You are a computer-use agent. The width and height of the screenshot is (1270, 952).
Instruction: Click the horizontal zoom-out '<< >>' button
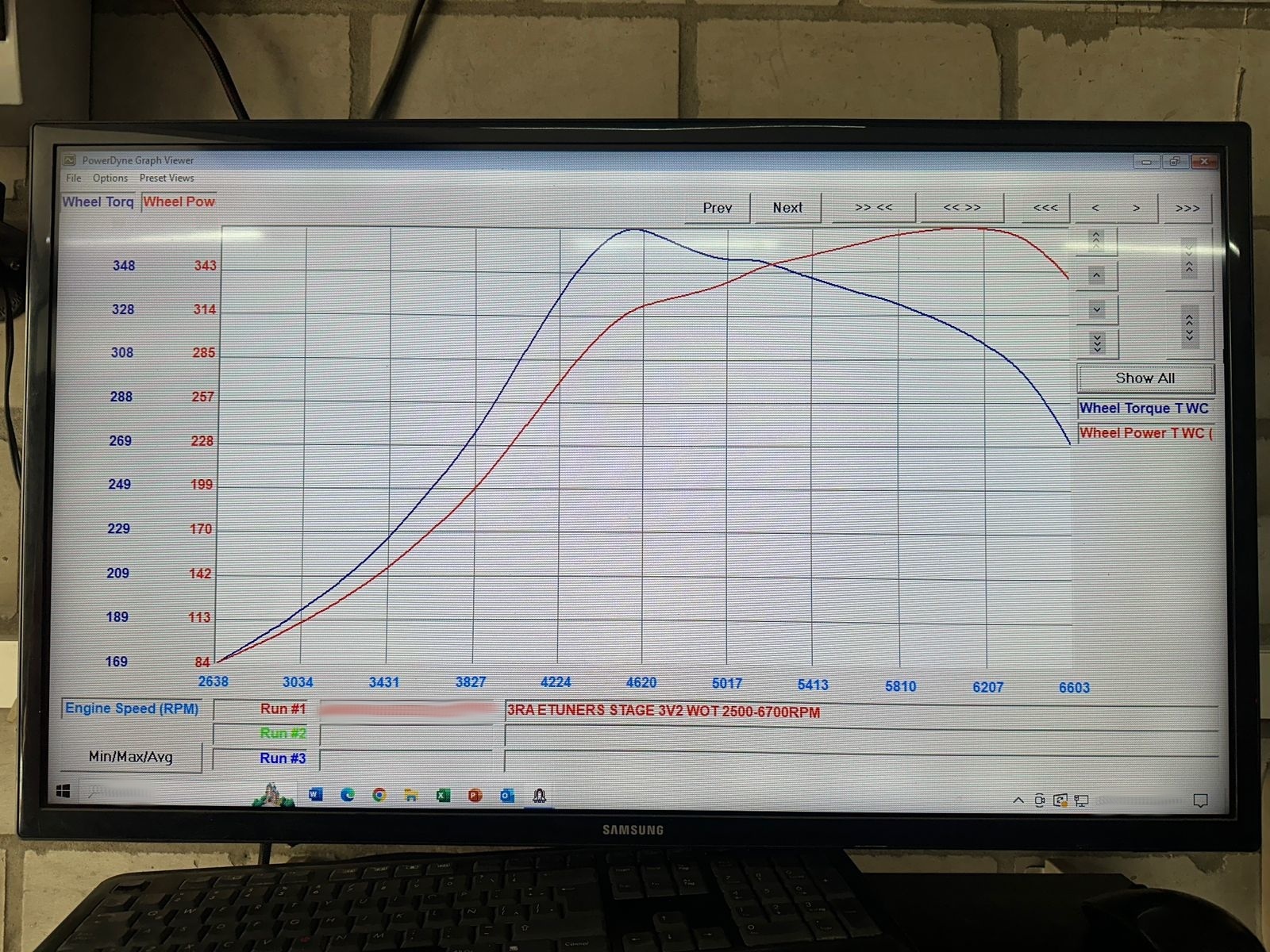(x=961, y=208)
